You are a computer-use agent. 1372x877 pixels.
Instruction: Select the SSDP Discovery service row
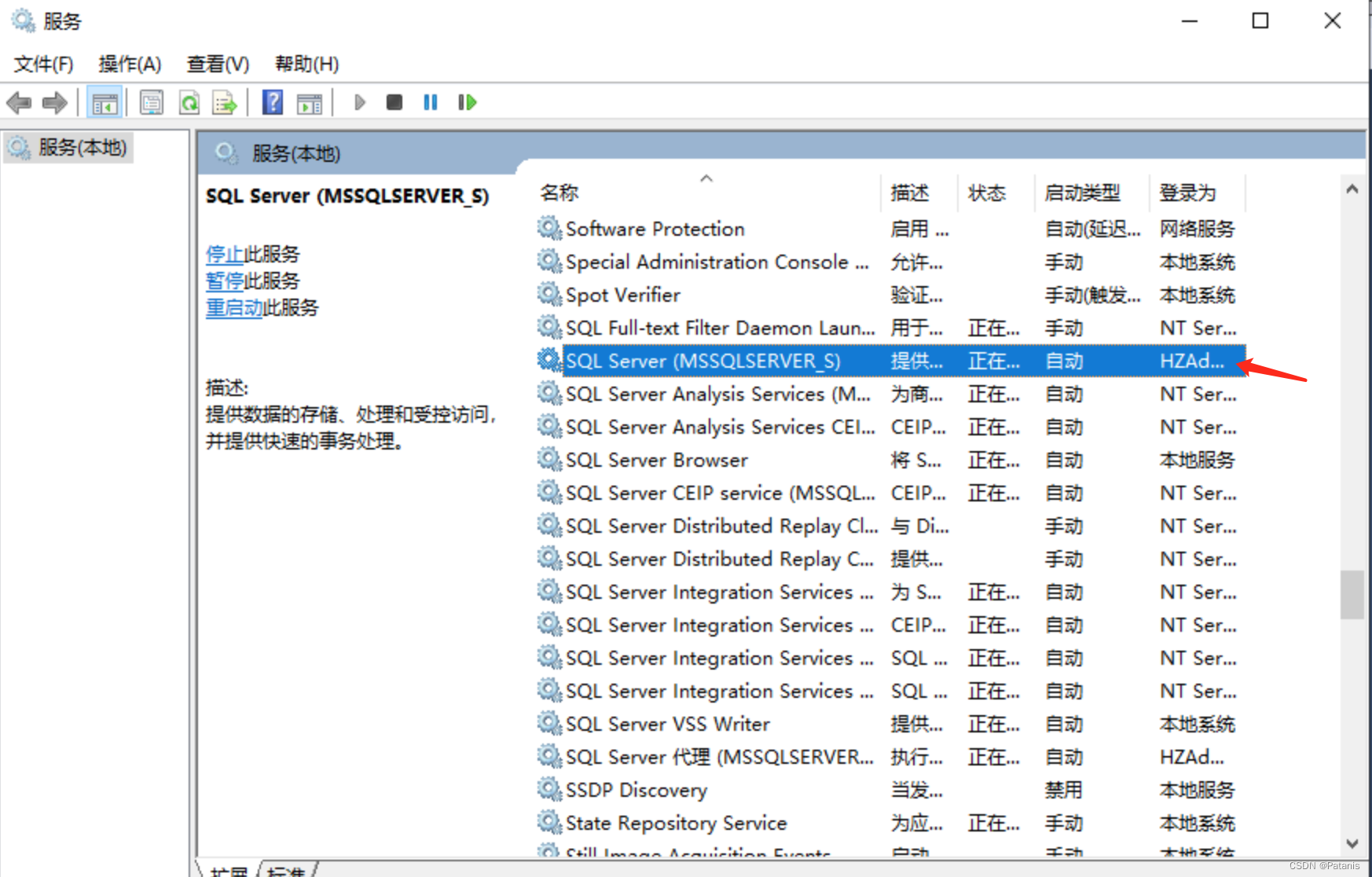coord(890,790)
